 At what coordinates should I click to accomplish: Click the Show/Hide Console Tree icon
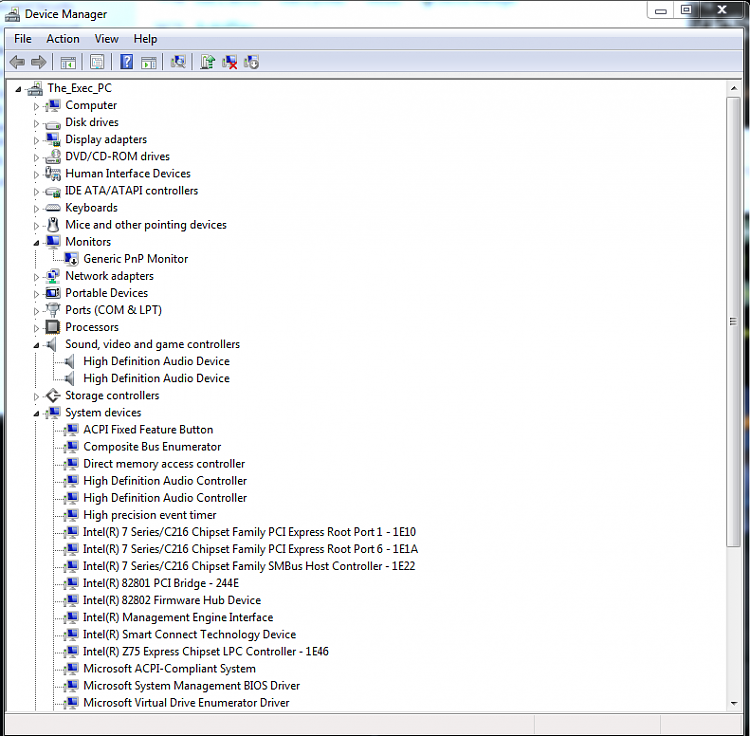coord(68,62)
